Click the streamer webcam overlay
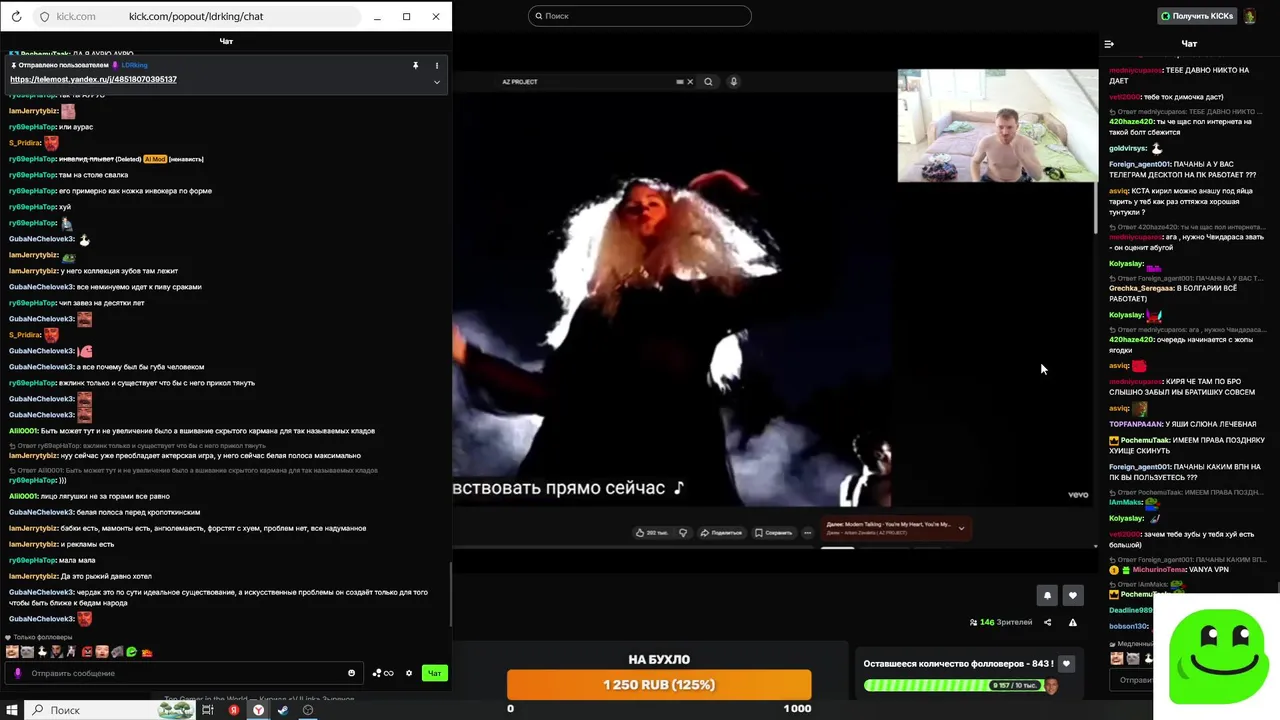This screenshot has width=1280, height=720. click(x=997, y=126)
